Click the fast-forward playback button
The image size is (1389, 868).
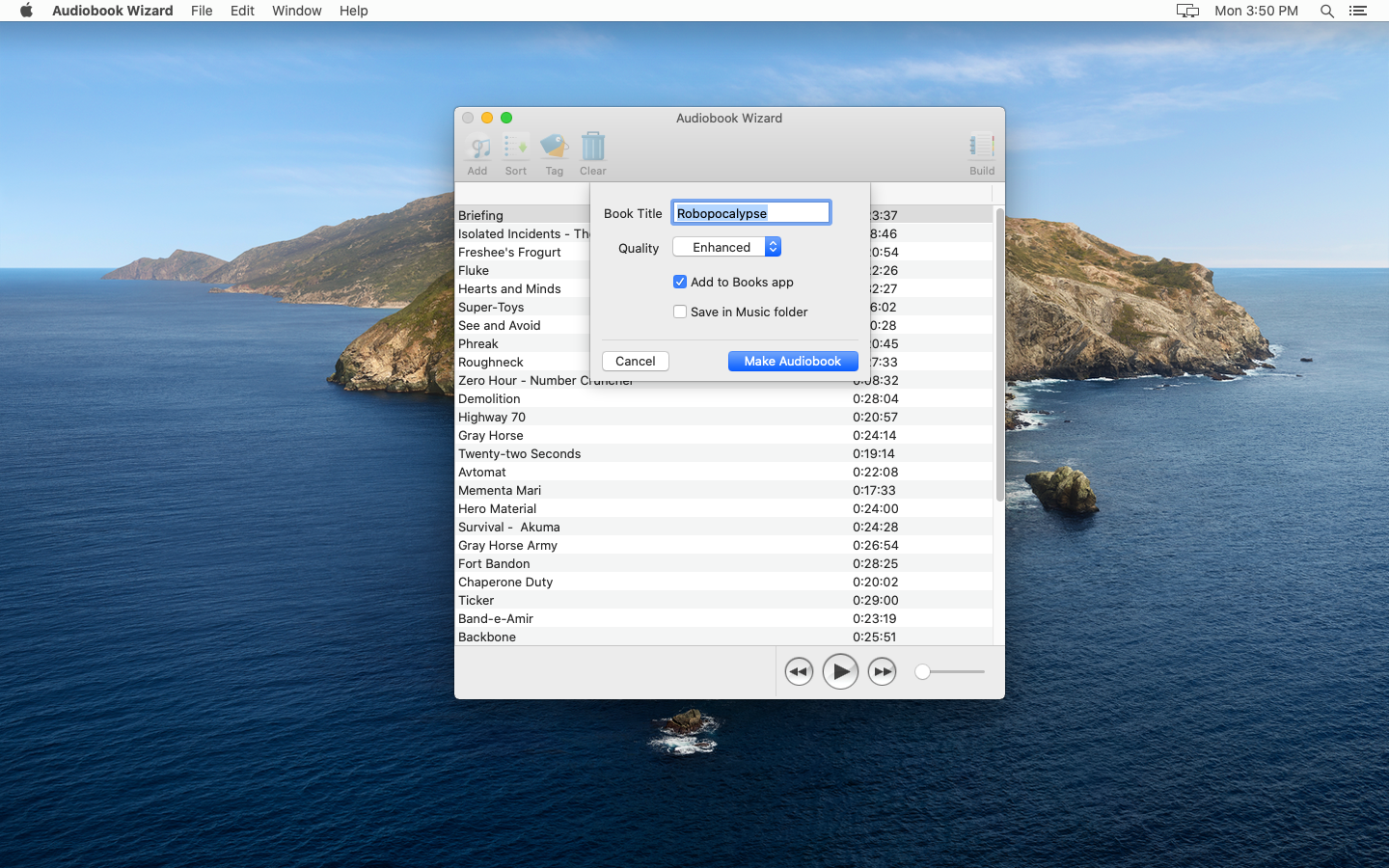pos(882,671)
